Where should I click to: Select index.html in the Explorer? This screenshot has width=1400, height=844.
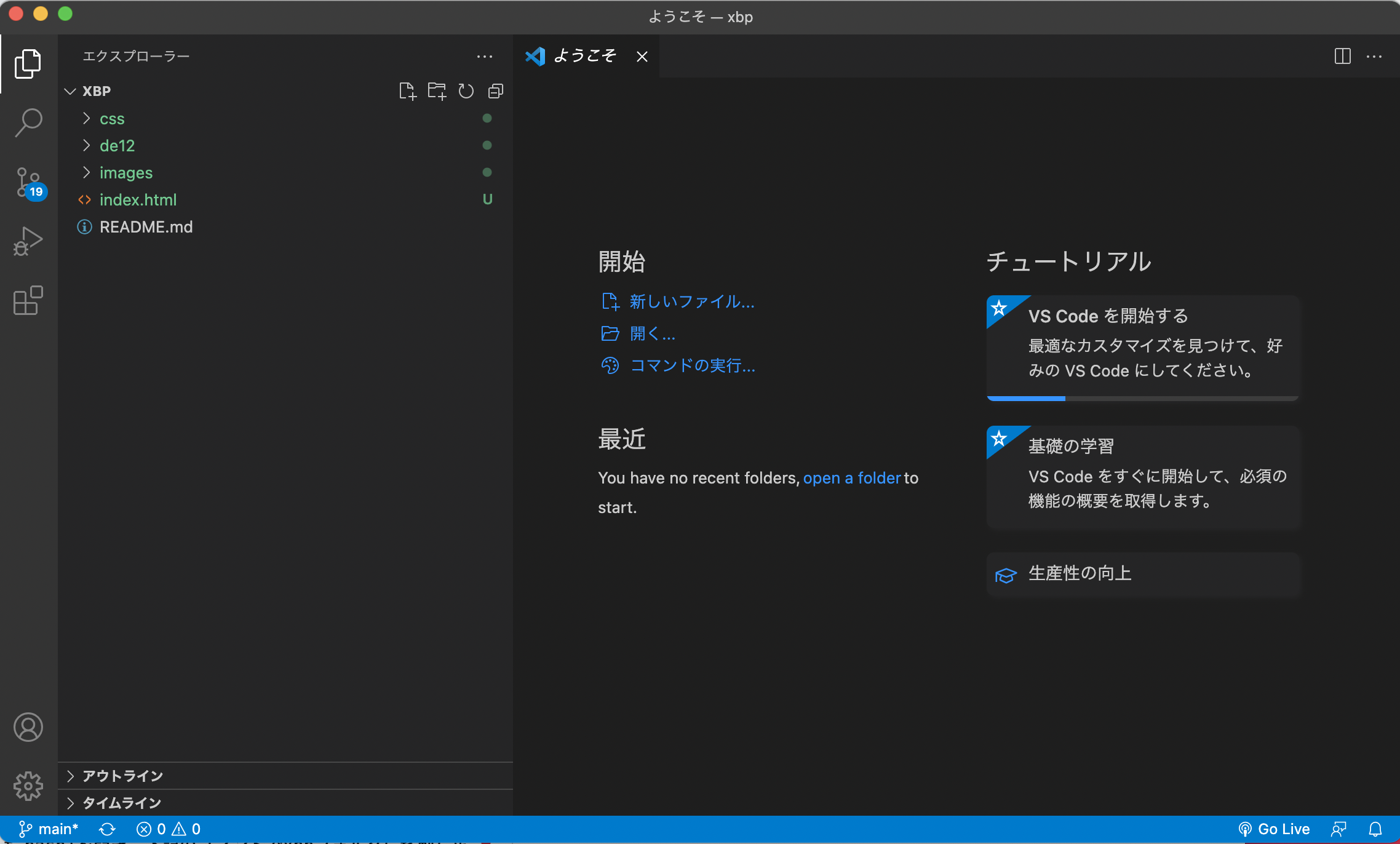(138, 199)
